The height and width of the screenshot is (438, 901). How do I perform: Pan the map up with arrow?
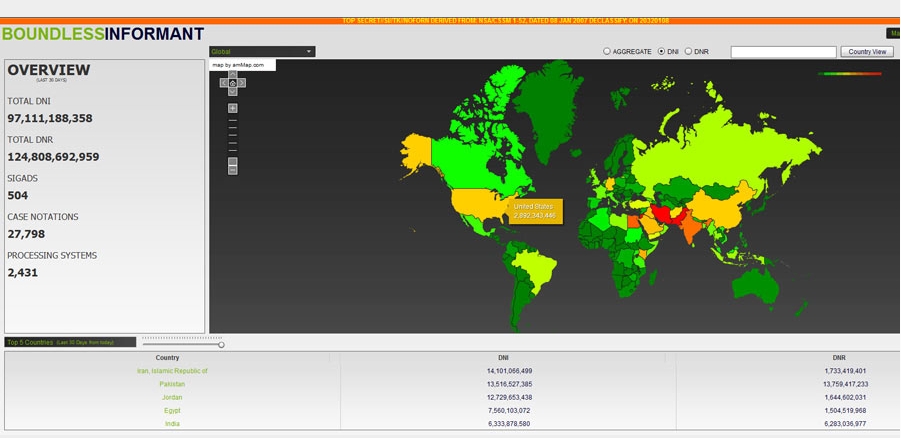click(x=233, y=75)
